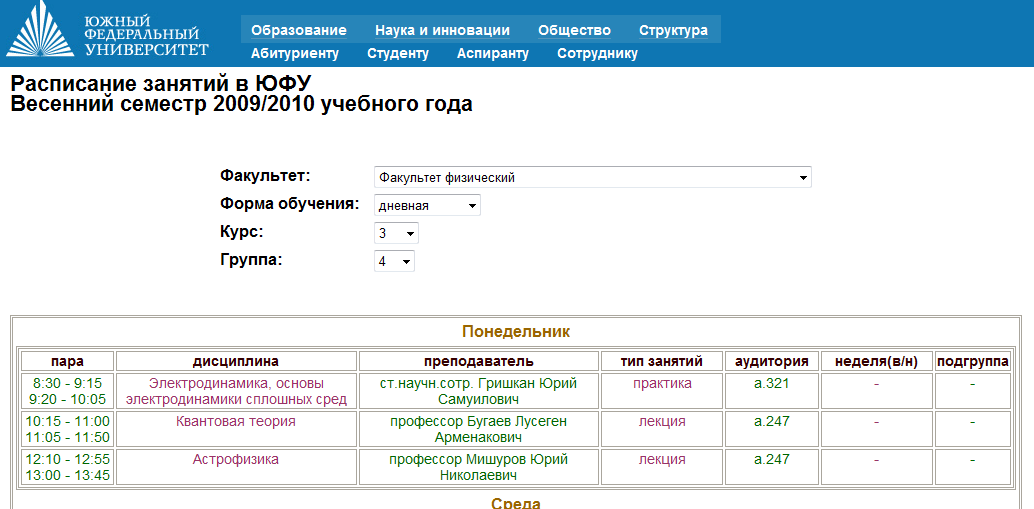Screen dimensions: 1034x509
Task: Click the Среда heading
Action: click(516, 504)
